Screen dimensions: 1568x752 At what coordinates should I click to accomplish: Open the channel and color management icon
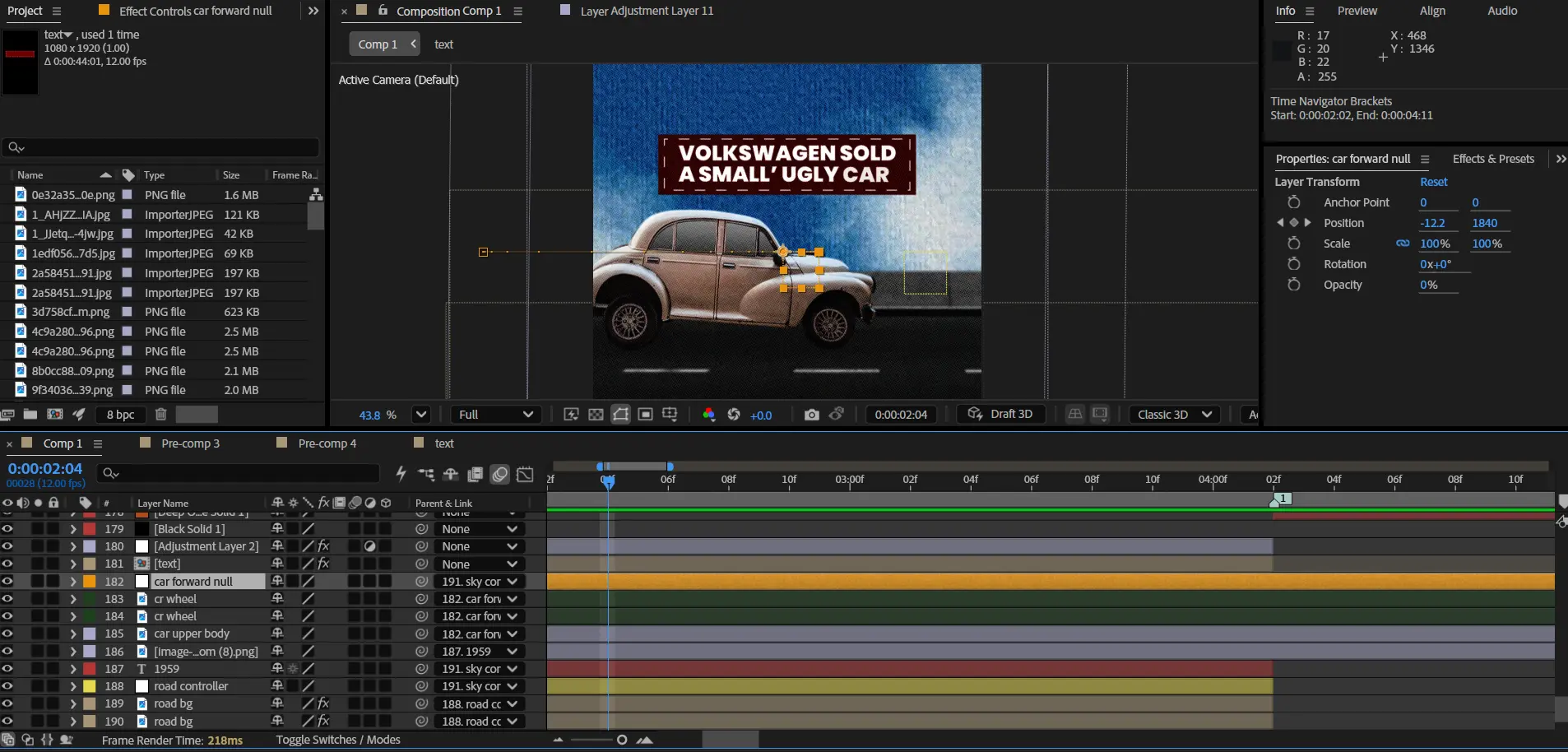[708, 415]
